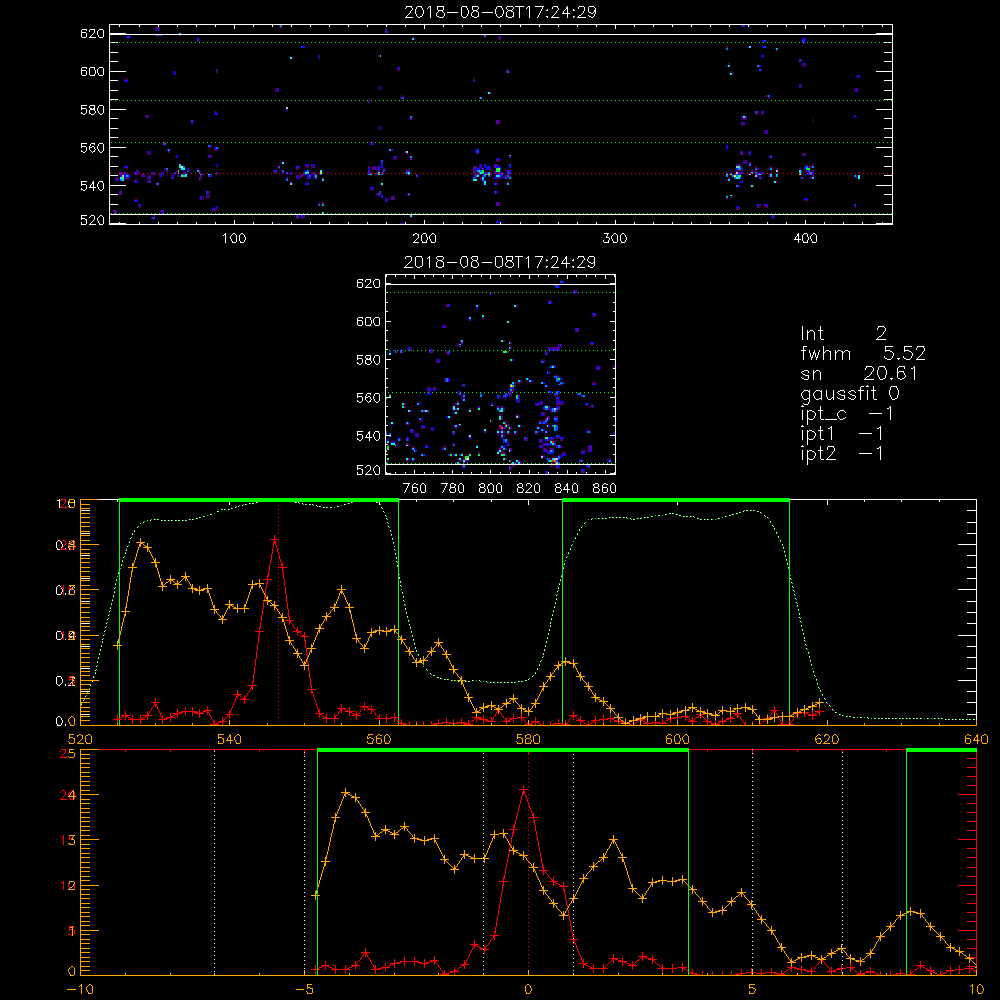Click the '25' y-axis label of the bottom plot

67,754
